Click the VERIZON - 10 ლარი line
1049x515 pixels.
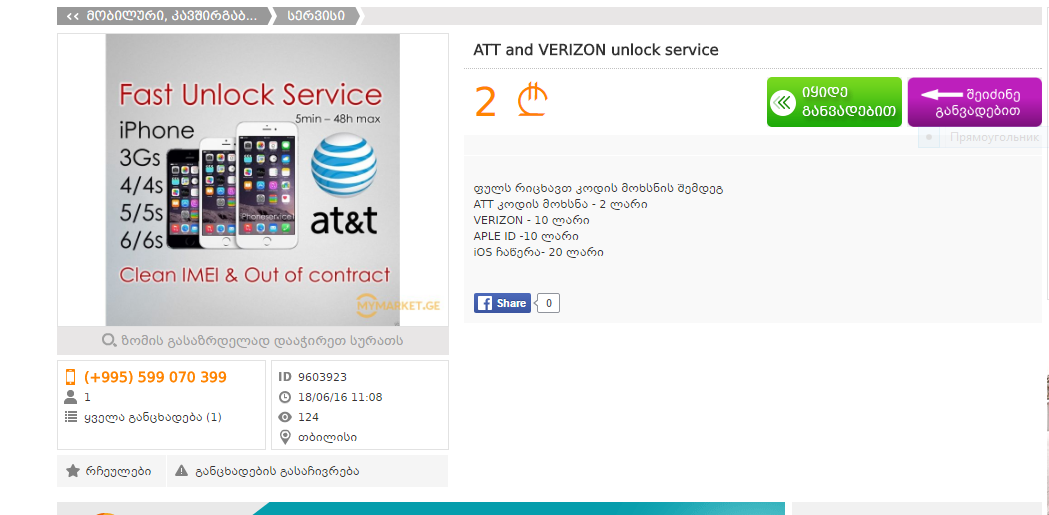[x=531, y=220]
